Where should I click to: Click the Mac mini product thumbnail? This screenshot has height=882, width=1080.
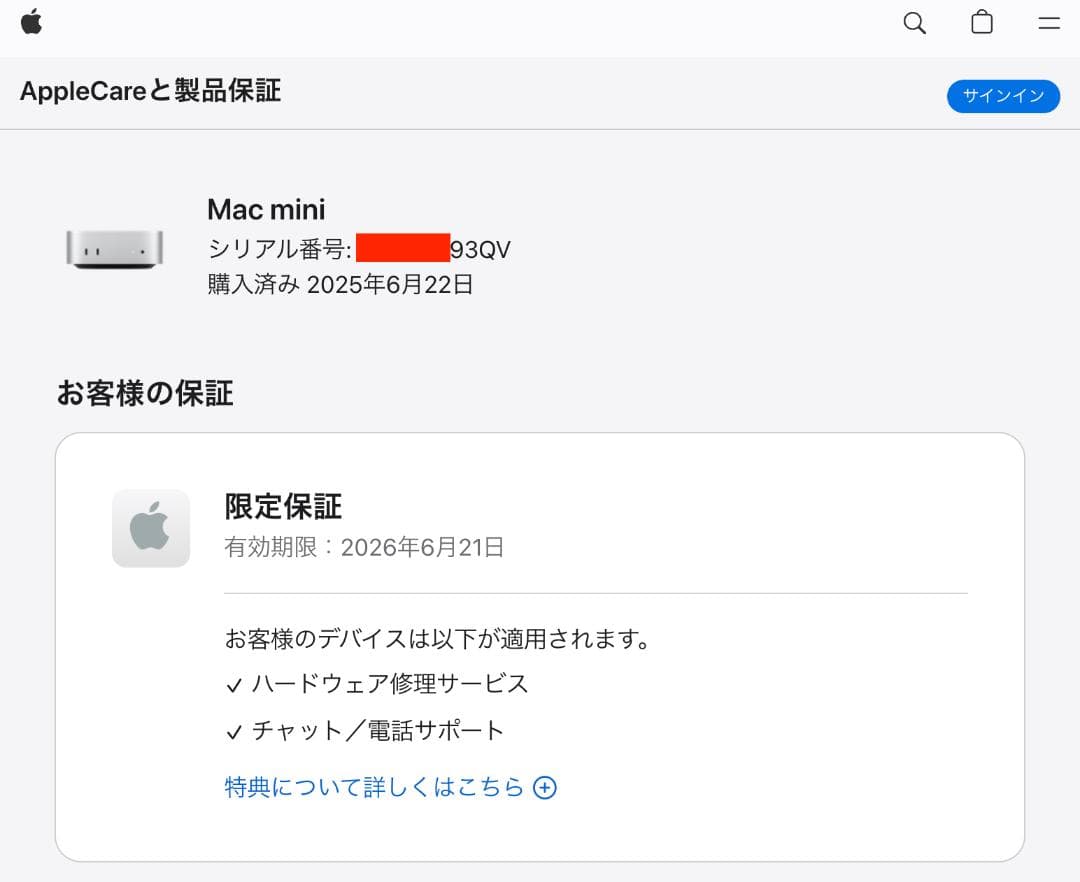(113, 247)
